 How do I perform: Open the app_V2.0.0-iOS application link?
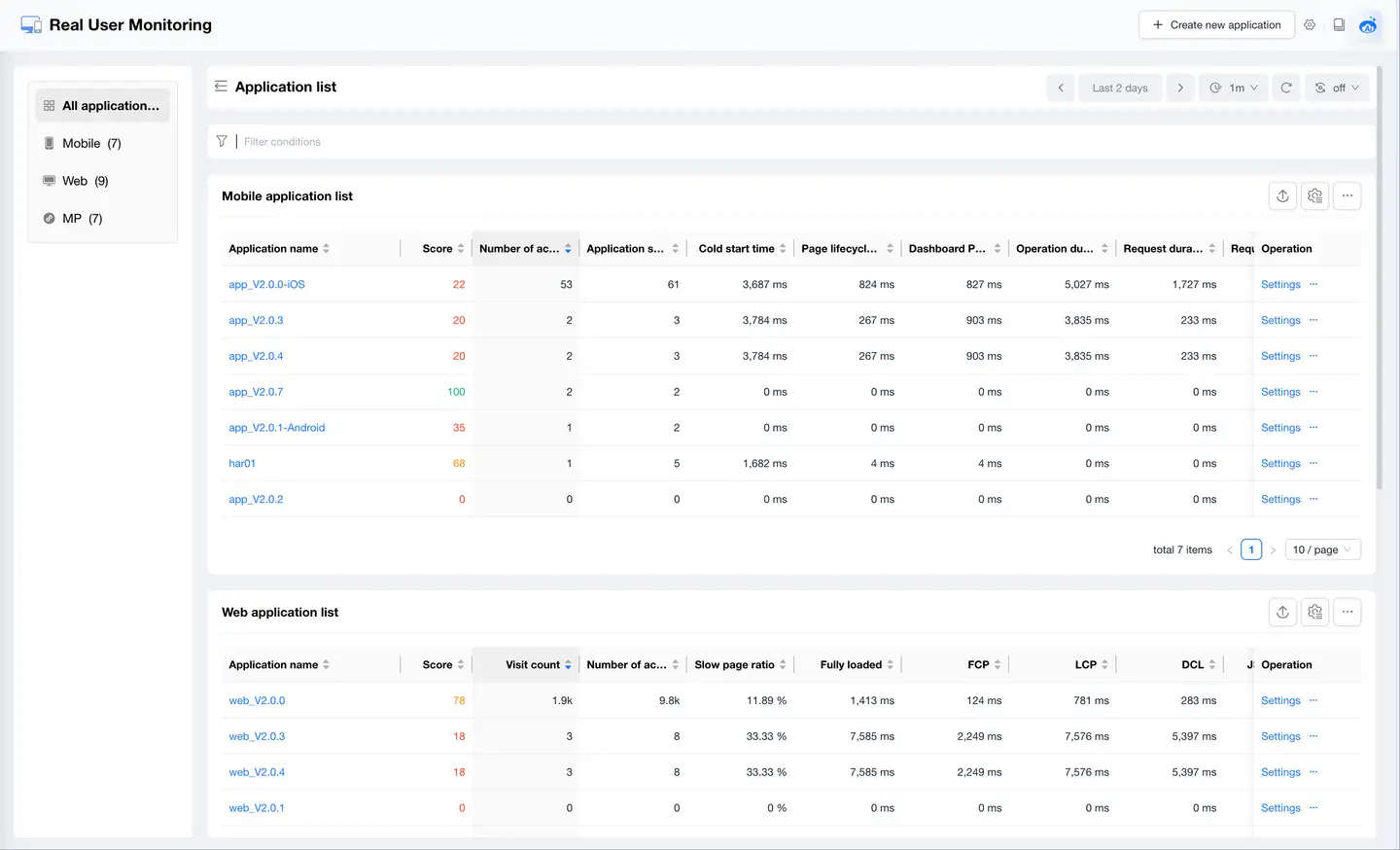pyautogui.click(x=266, y=285)
